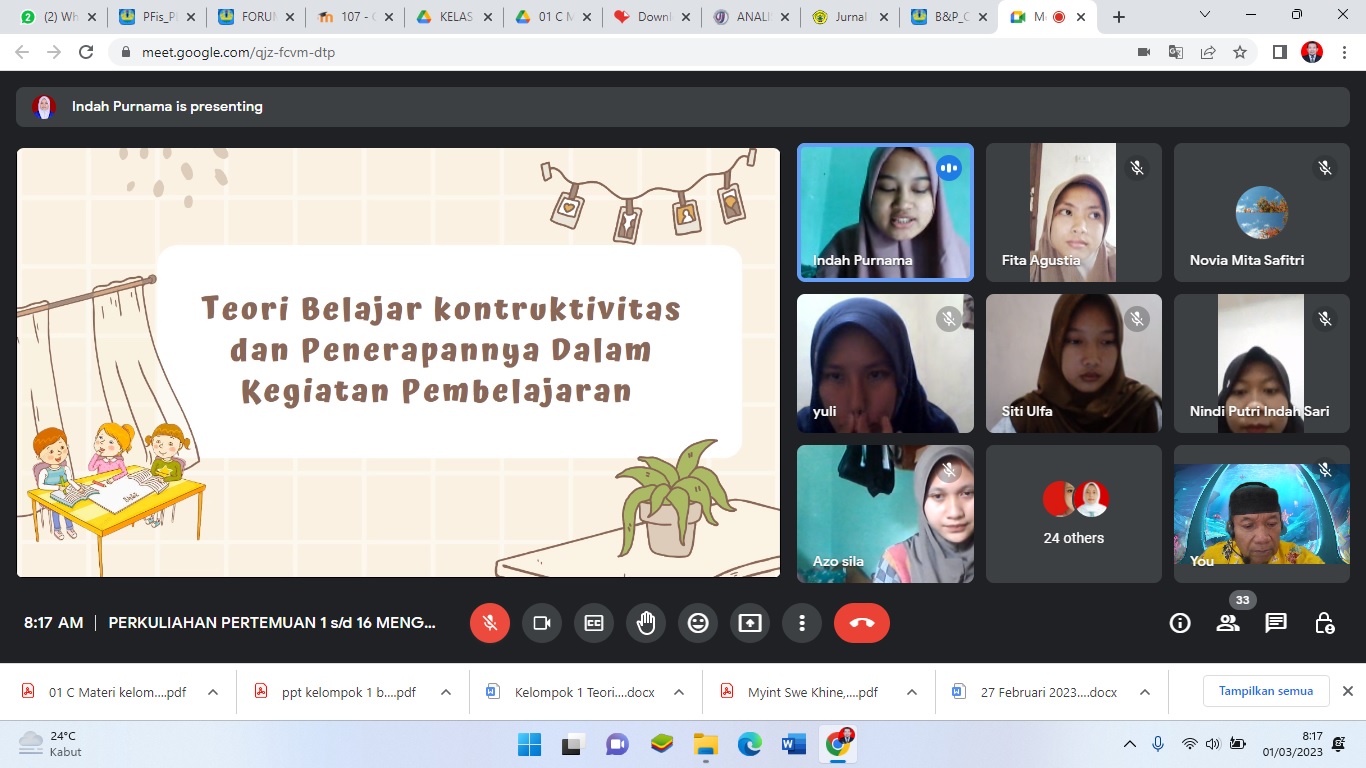1366x768 pixels.
Task: Click the present screen icon
Action: pyautogui.click(x=750, y=623)
